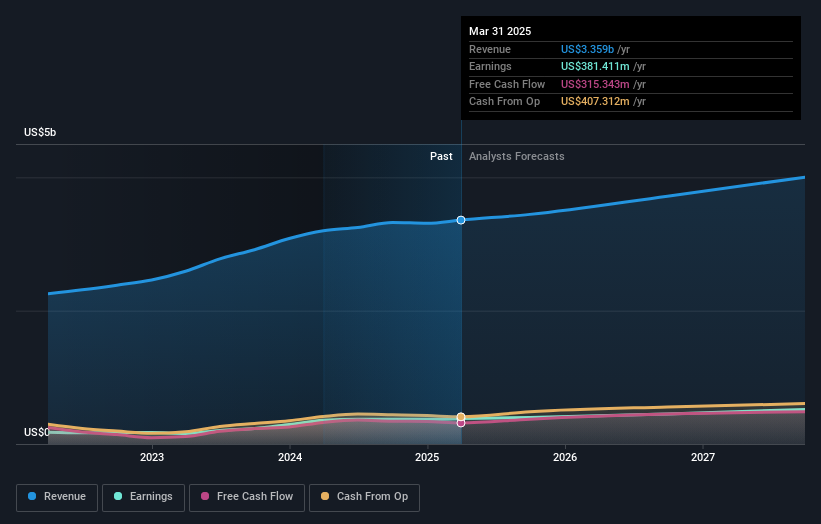Toggle the Earnings legend button
Screen dimensions: 821x524
point(143,497)
